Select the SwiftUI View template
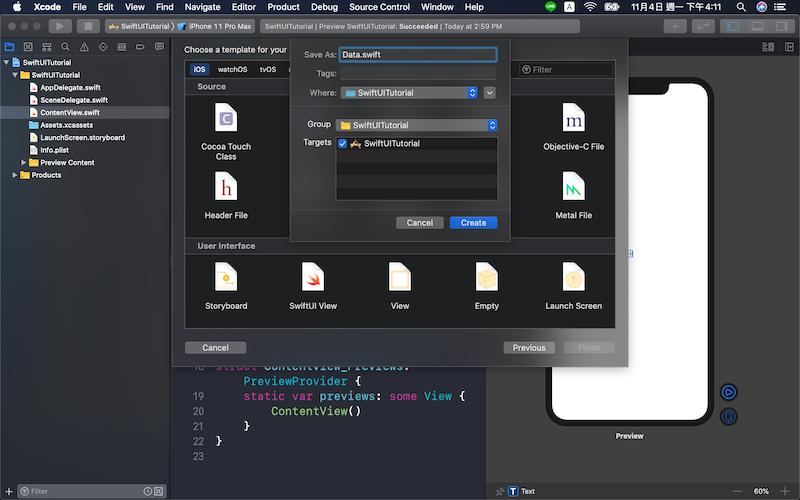 pyautogui.click(x=313, y=286)
